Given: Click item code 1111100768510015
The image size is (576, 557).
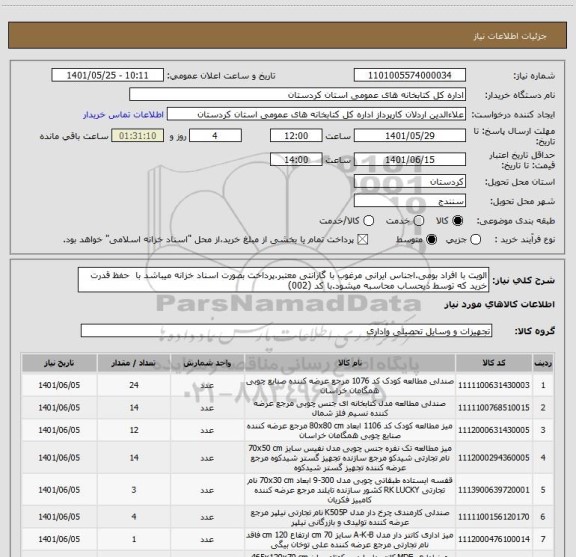Looking at the screenshot, I should tap(494, 408).
